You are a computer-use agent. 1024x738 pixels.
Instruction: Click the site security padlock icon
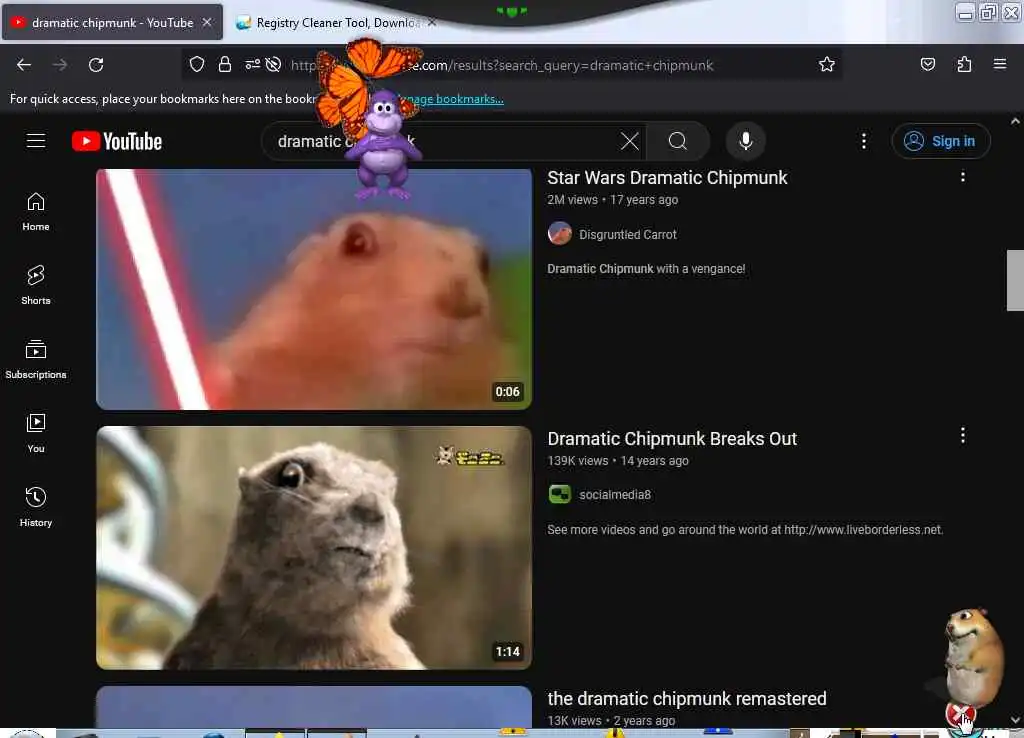point(225,64)
